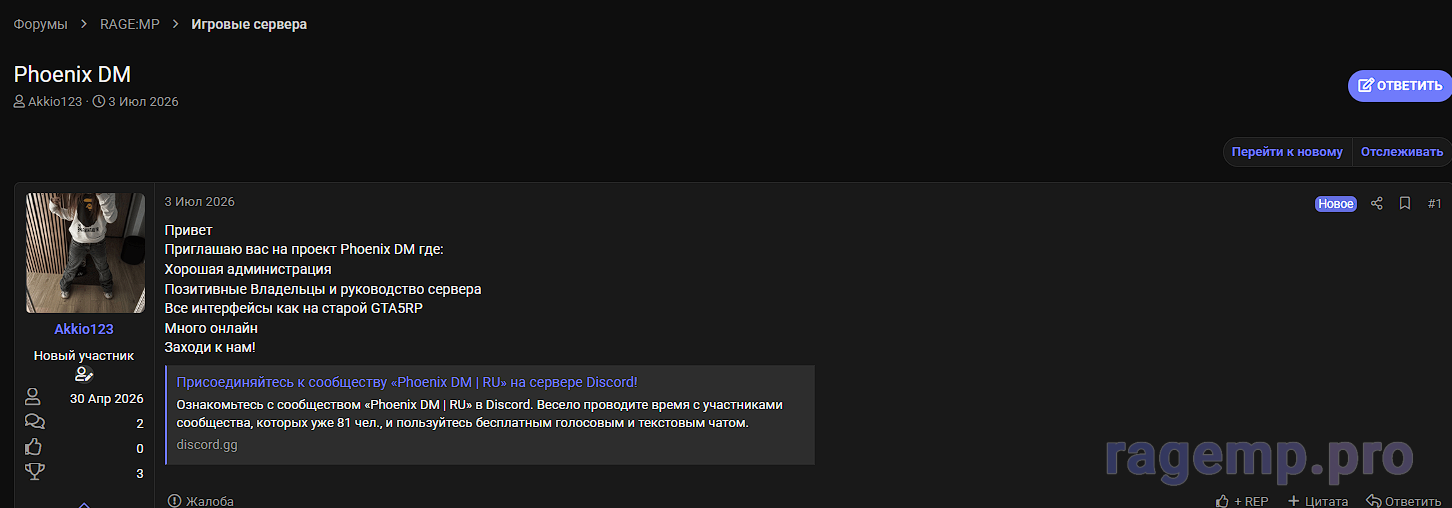The image size is (1452, 508).
Task: Click the Akkio123 avatar image
Action: pyautogui.click(x=85, y=253)
